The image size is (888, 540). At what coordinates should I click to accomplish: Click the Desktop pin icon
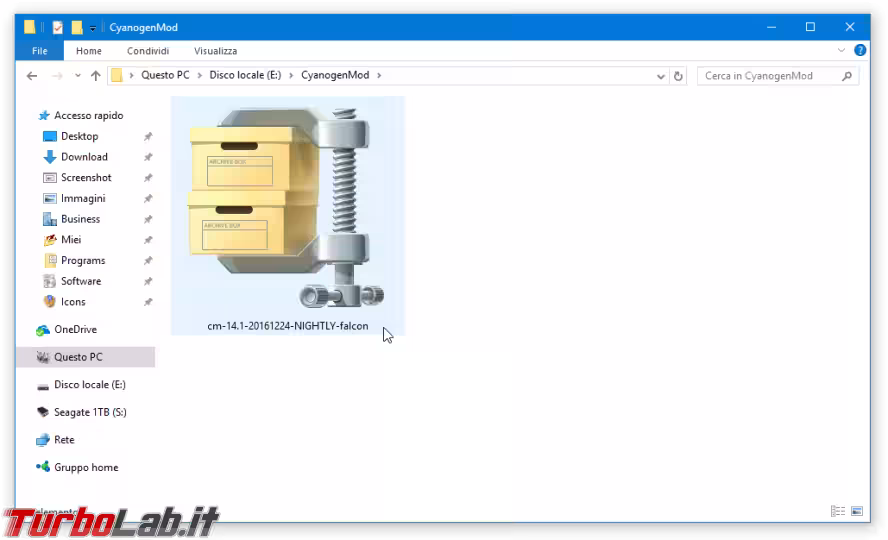[x=148, y=136]
